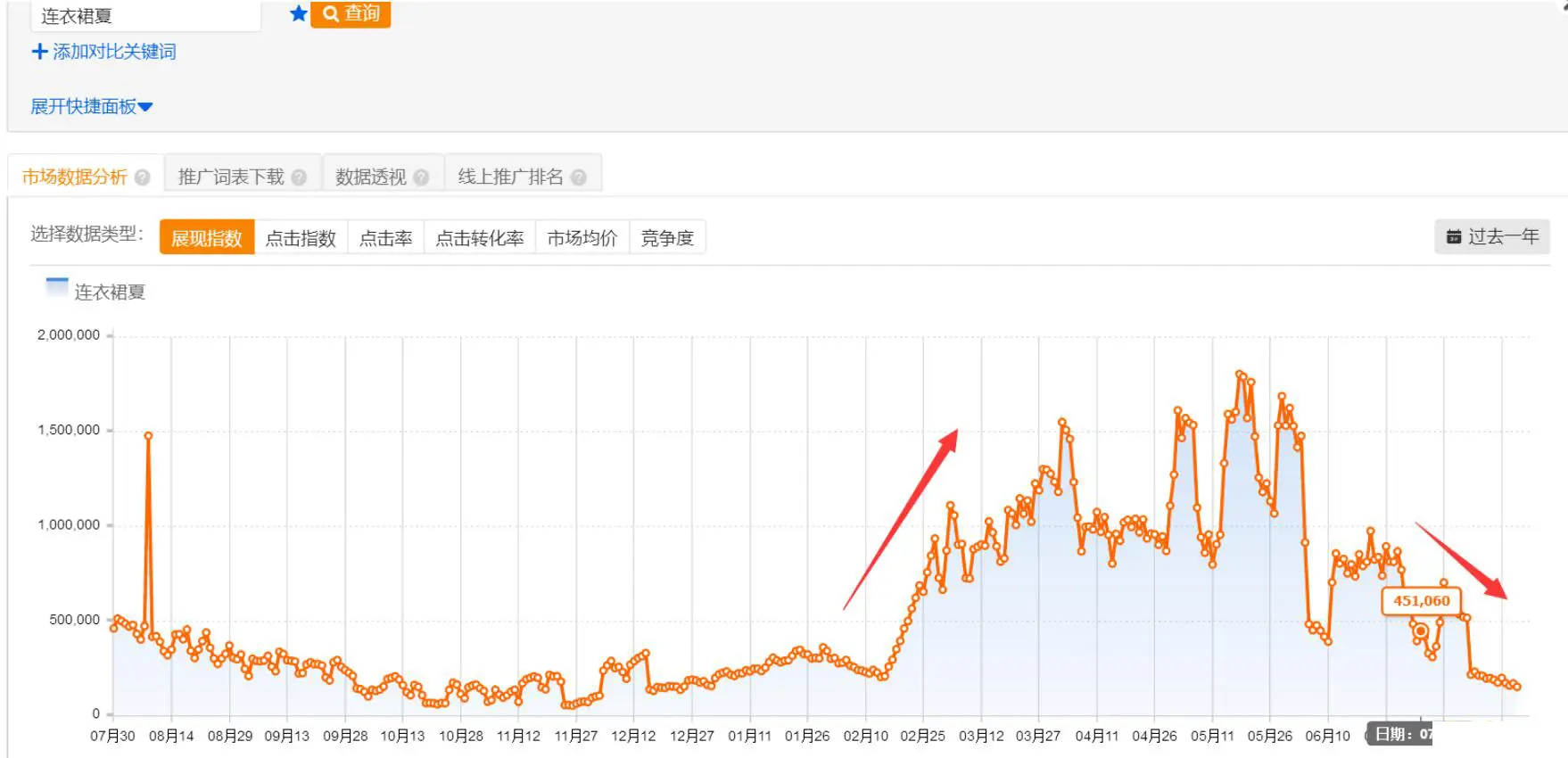Click the blue star favorite icon
This screenshot has width=1568, height=758.
299,13
